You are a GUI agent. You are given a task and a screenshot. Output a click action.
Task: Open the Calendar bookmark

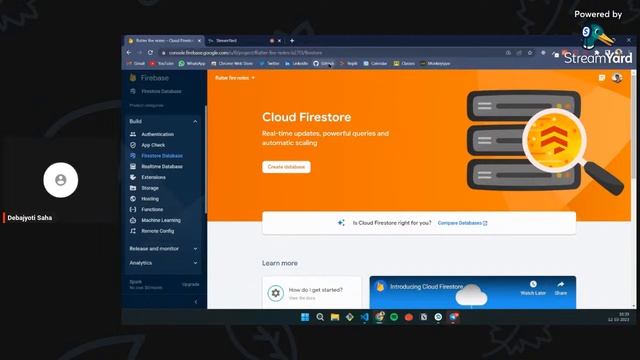(375, 64)
